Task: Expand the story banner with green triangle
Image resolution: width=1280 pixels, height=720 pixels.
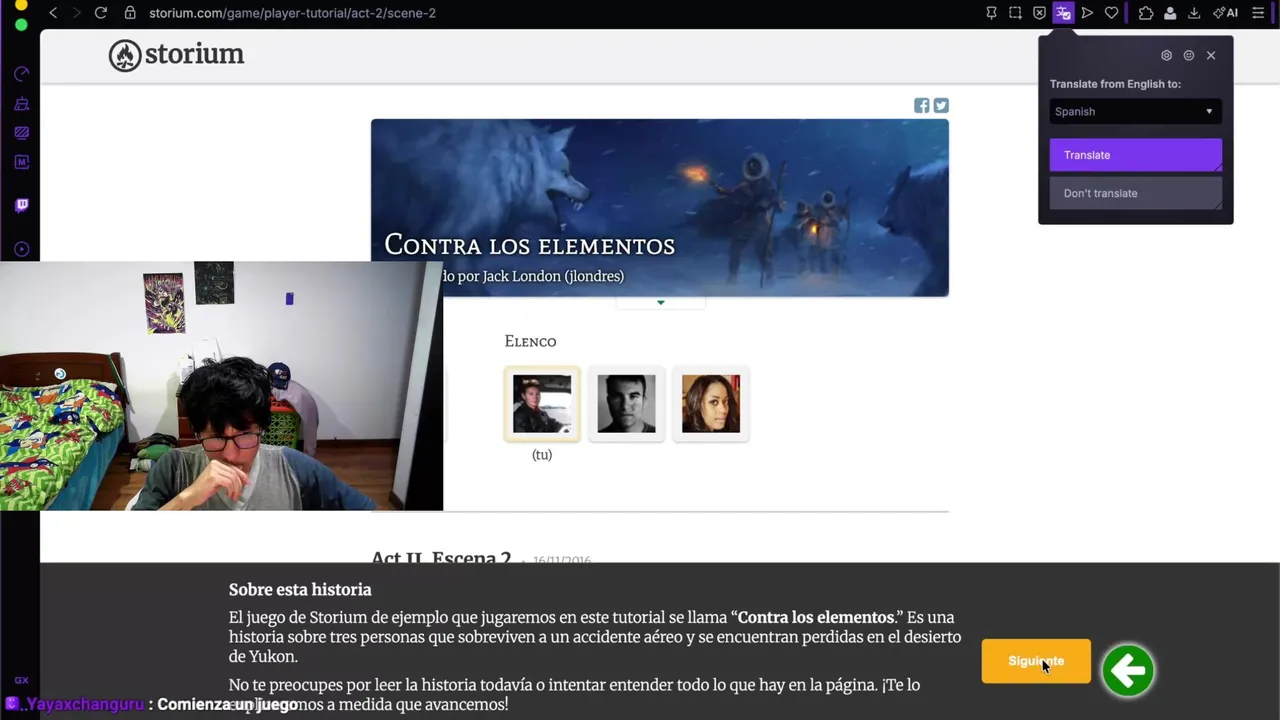Action: tap(660, 302)
